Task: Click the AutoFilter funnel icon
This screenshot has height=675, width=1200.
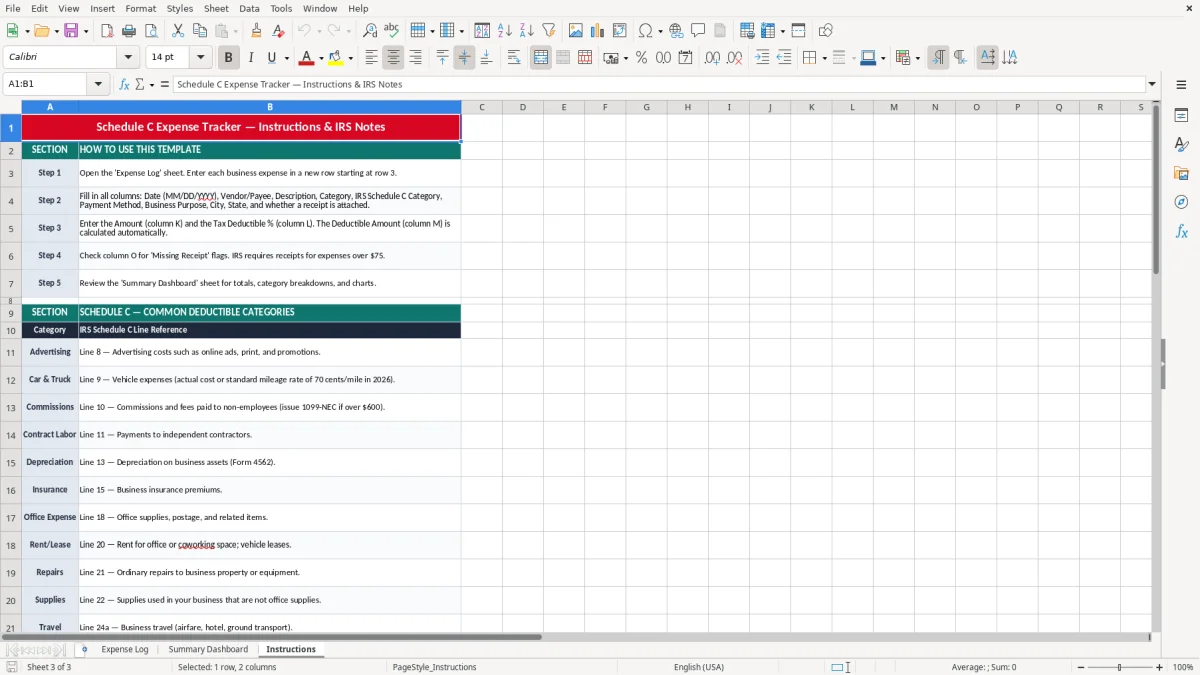Action: click(548, 31)
